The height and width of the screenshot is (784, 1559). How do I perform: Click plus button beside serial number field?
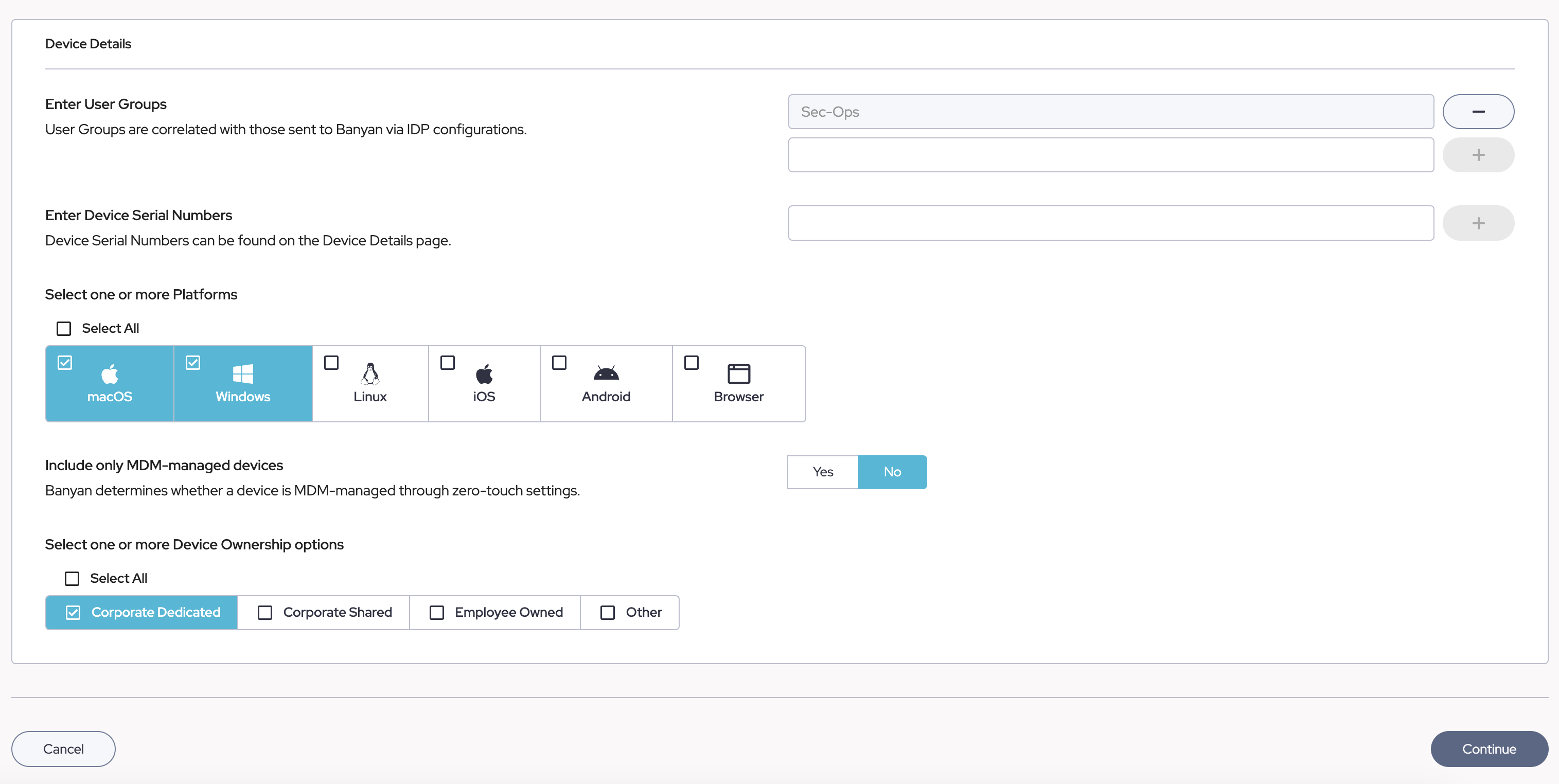coord(1478,223)
